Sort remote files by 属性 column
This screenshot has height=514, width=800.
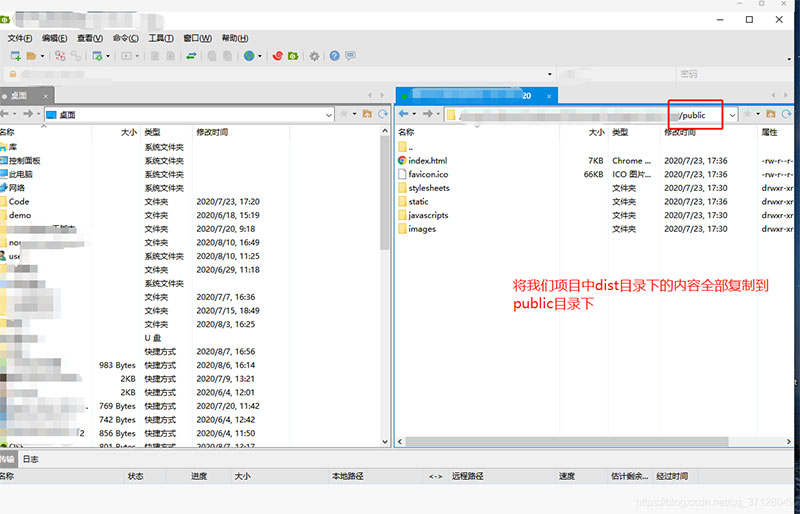769,132
